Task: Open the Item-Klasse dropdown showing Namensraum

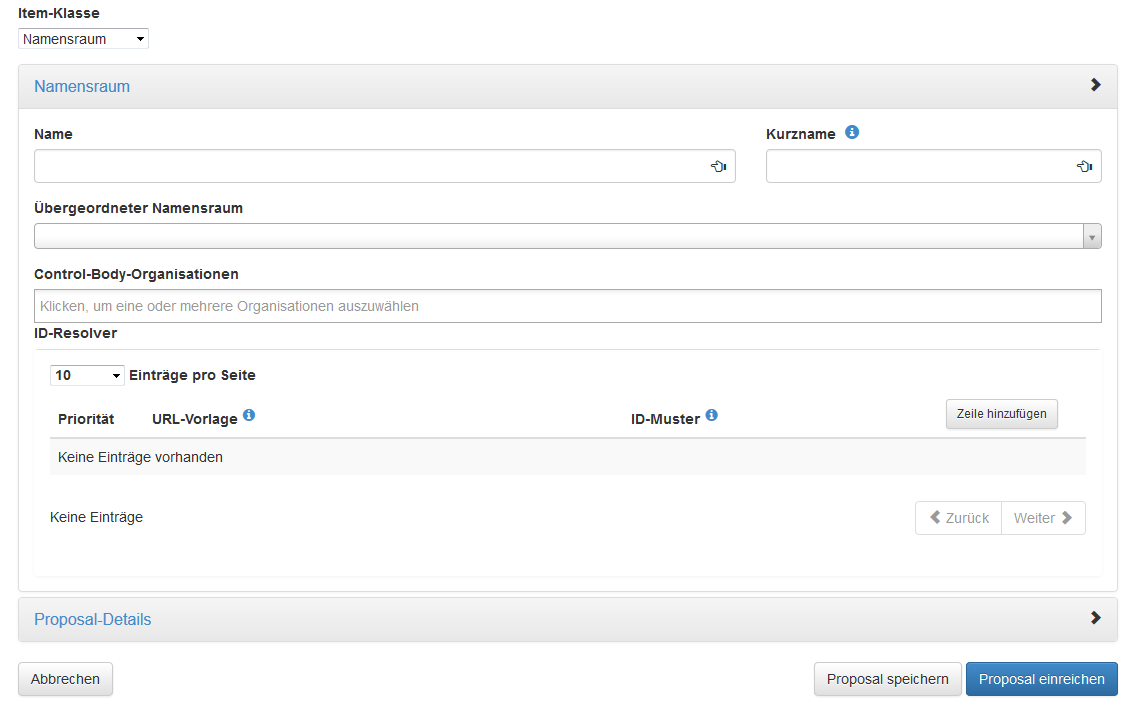Action: [x=83, y=39]
